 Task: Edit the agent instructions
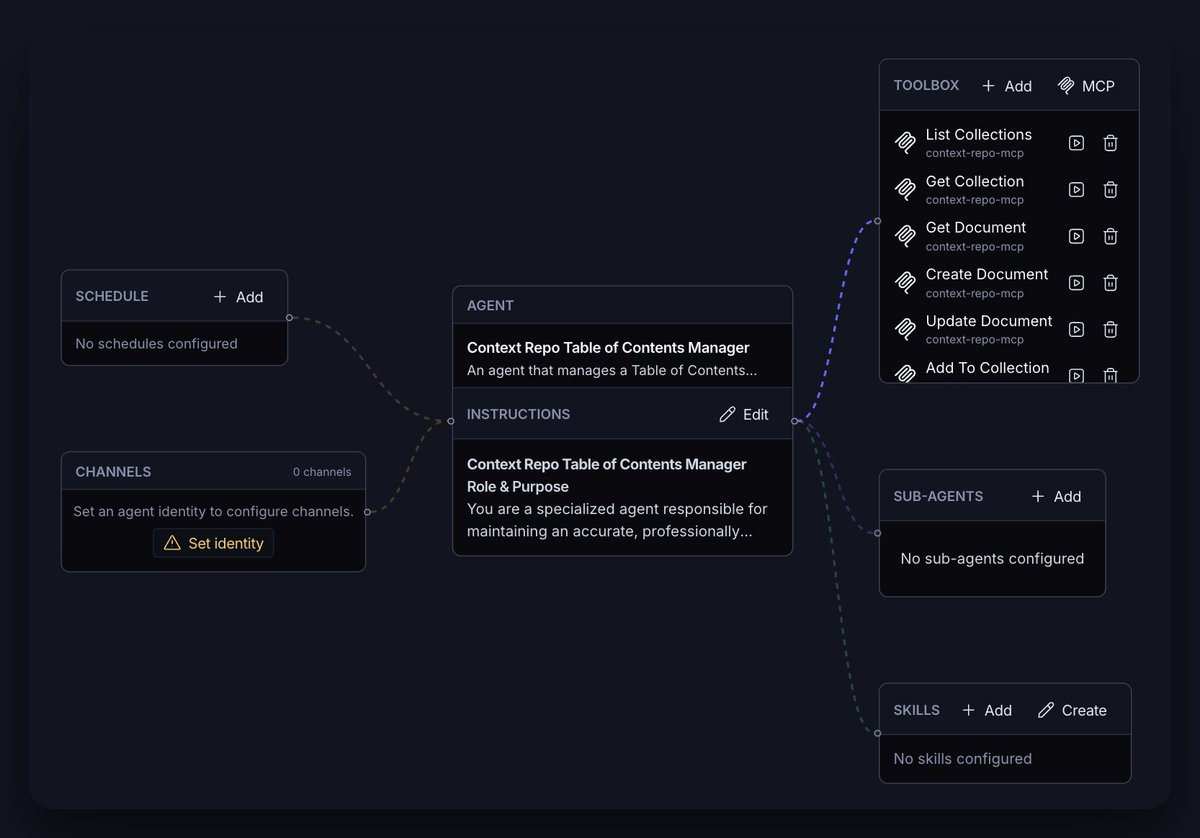click(744, 414)
